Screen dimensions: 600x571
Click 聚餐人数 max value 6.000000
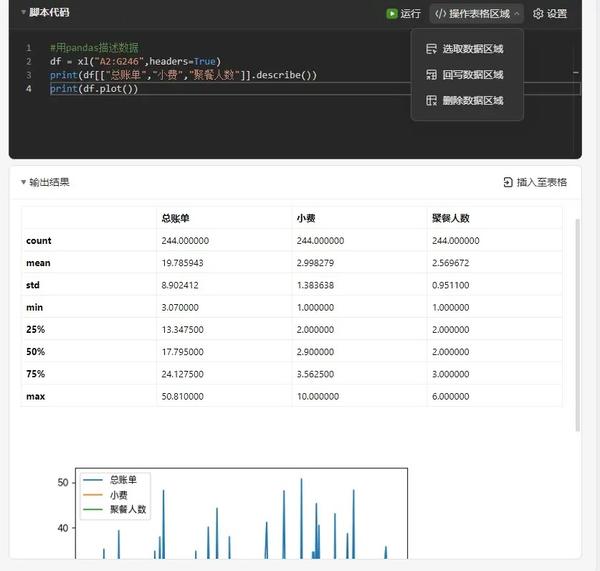(450, 396)
